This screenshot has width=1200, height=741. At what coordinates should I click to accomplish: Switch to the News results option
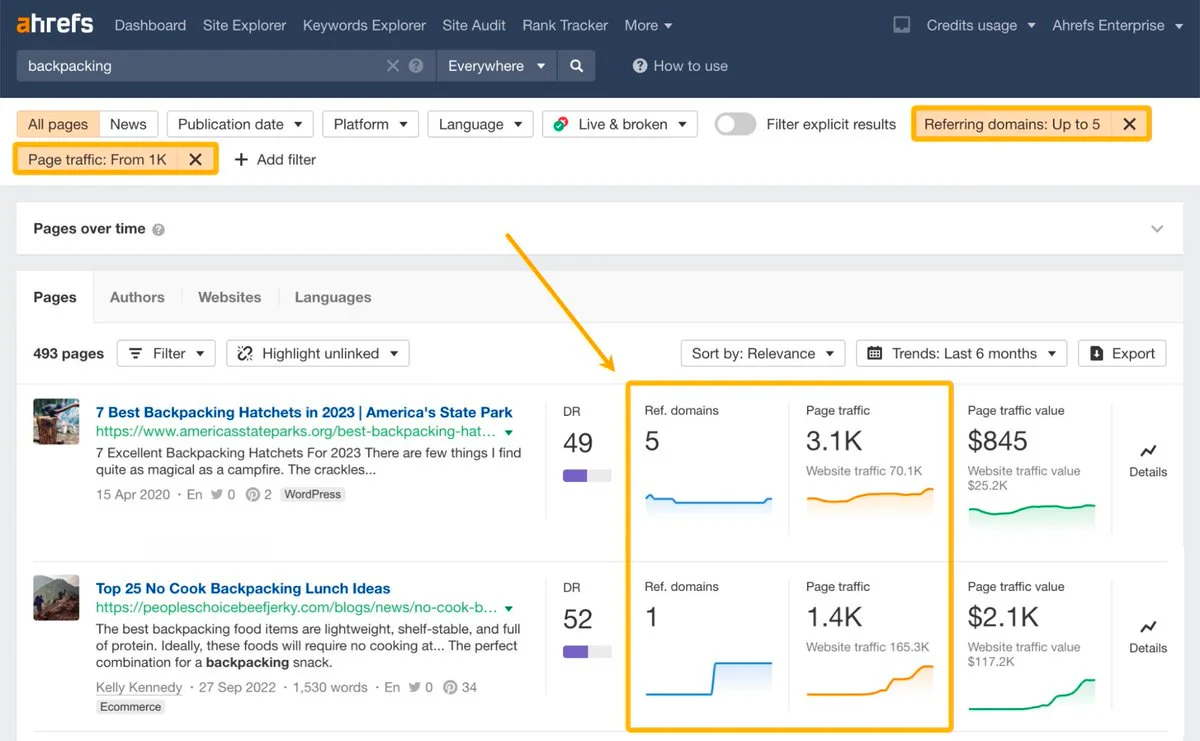128,124
